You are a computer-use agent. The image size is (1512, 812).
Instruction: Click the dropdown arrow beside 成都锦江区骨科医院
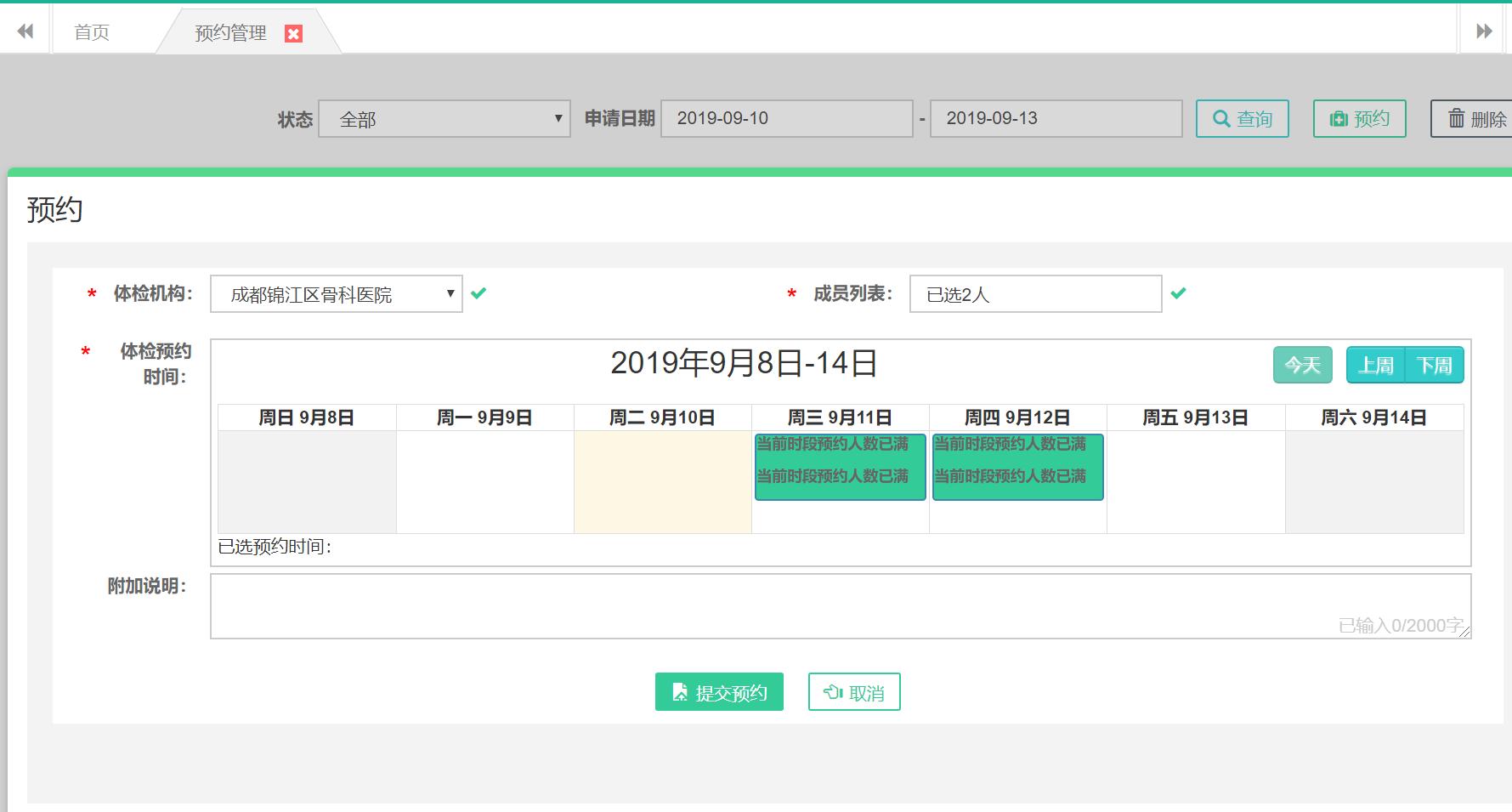click(450, 293)
